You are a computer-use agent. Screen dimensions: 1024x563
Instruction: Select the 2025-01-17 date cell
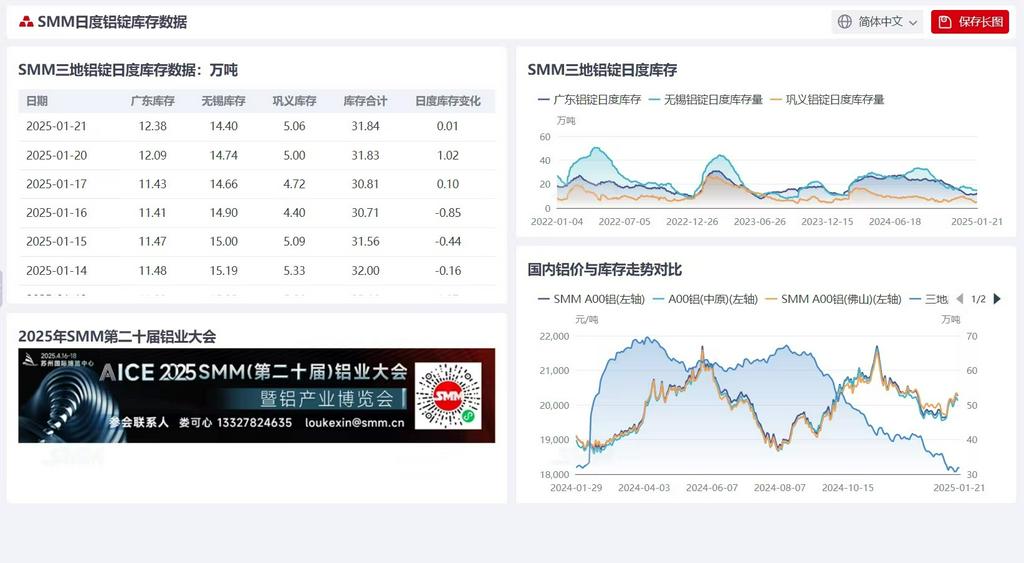coord(56,184)
